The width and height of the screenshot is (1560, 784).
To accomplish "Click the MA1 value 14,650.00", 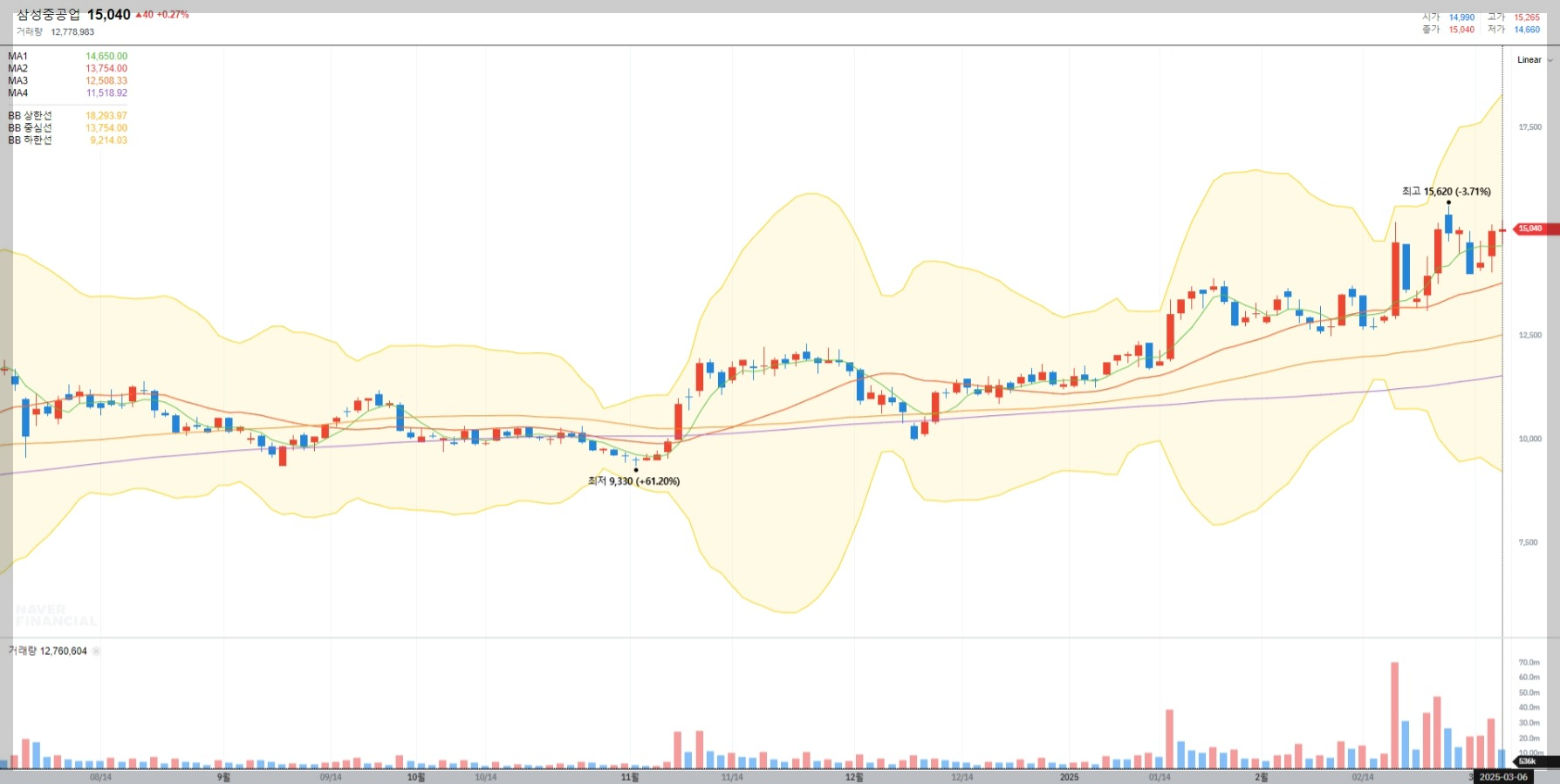I will coord(106,57).
